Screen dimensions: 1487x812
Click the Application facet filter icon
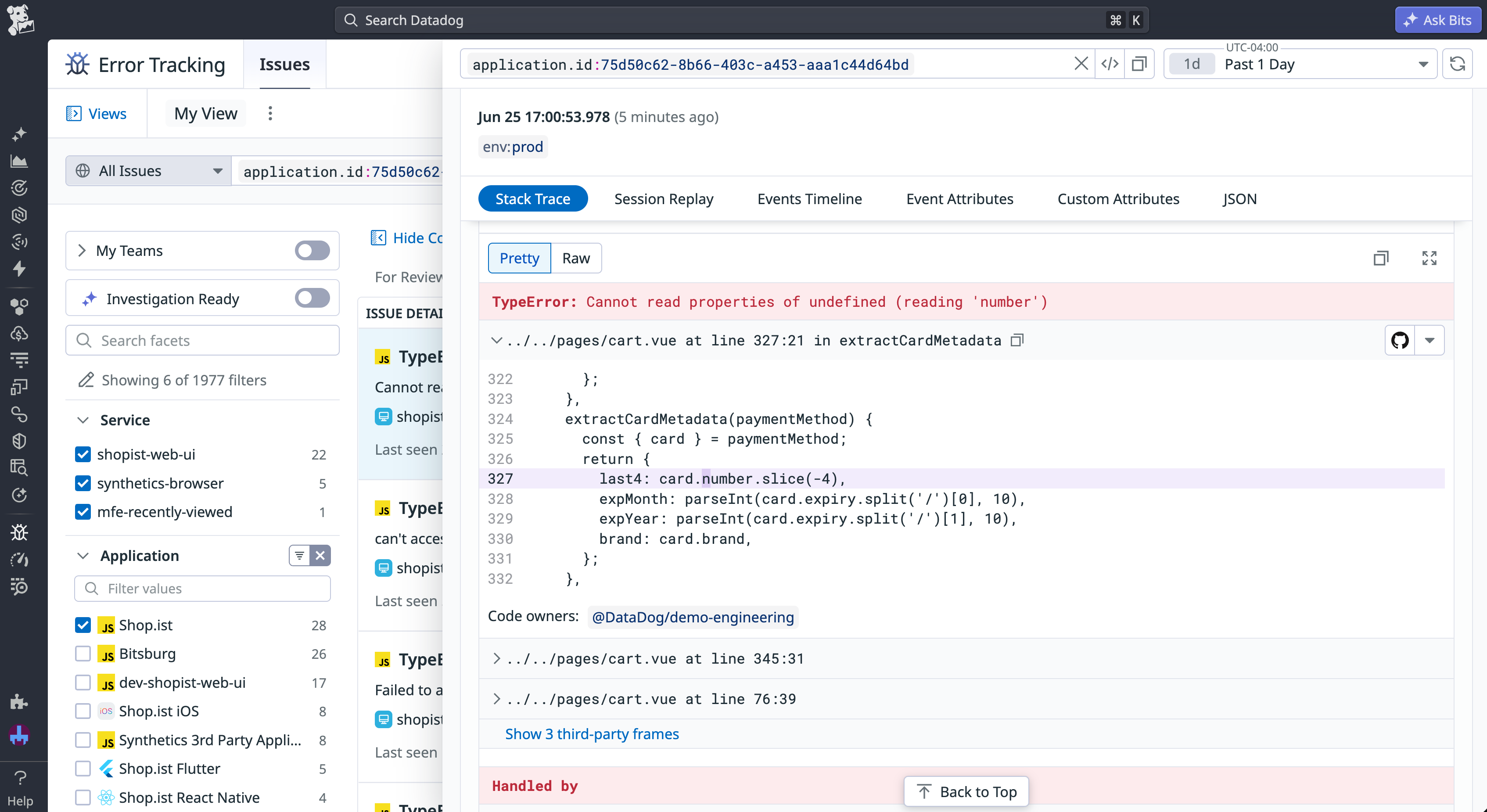click(300, 556)
